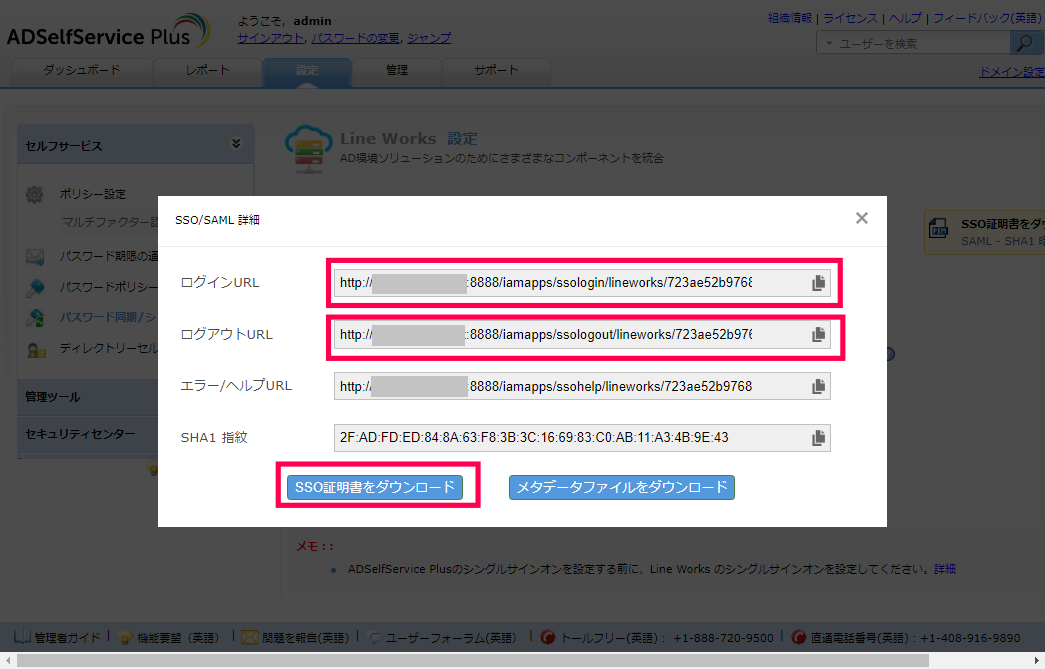
Task: Open the サポート tab
Action: (x=496, y=71)
